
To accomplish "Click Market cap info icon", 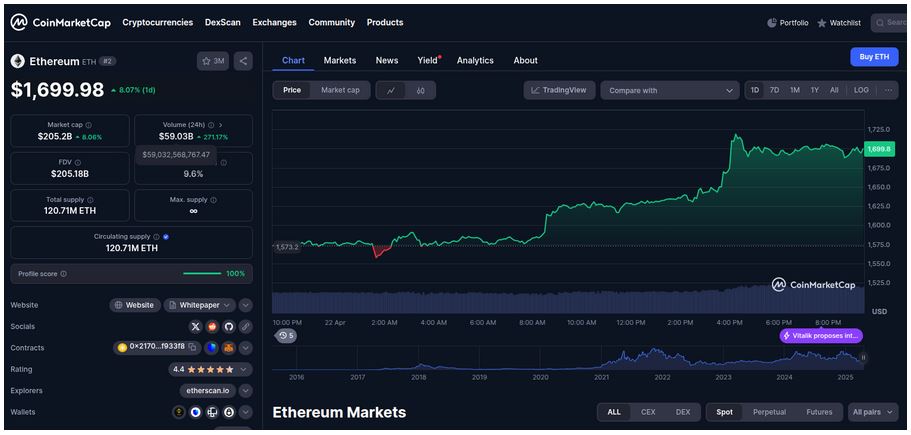I will (x=88, y=125).
